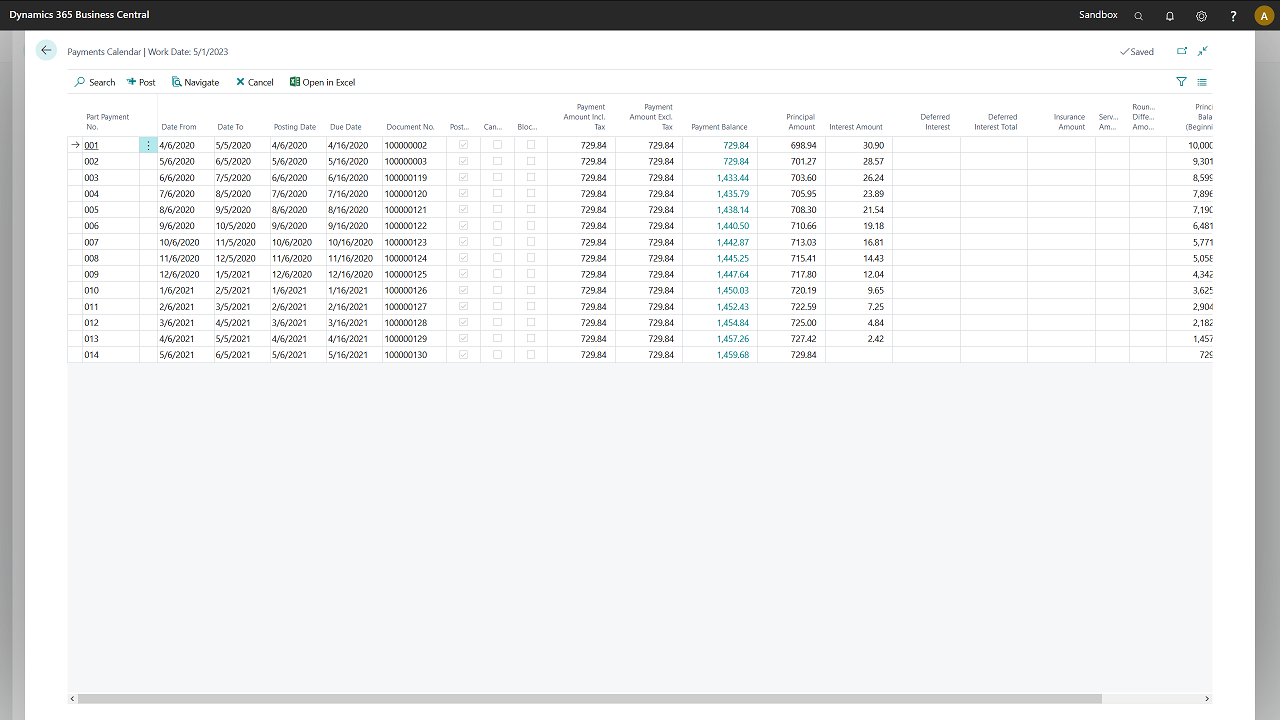Viewport: 1280px width, 720px height.
Task: Open the Navigate action
Action: [195, 82]
